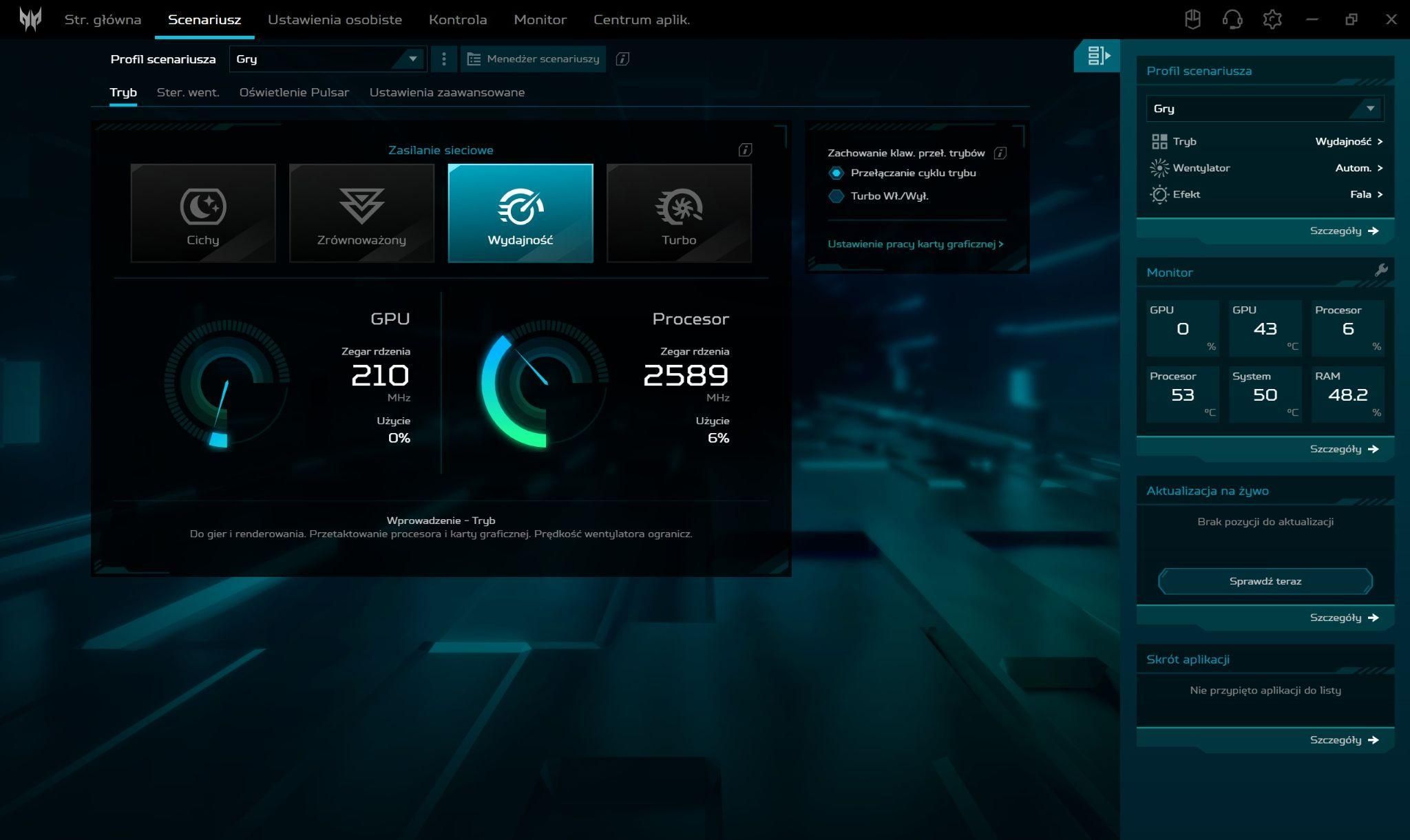Open three-dot menu next to profile
Image resolution: width=1410 pixels, height=840 pixels.
click(444, 59)
